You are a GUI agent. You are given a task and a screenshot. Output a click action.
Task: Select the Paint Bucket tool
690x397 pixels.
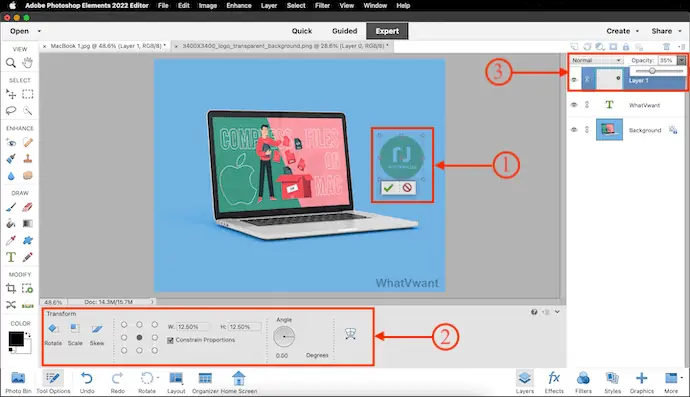click(x=11, y=224)
